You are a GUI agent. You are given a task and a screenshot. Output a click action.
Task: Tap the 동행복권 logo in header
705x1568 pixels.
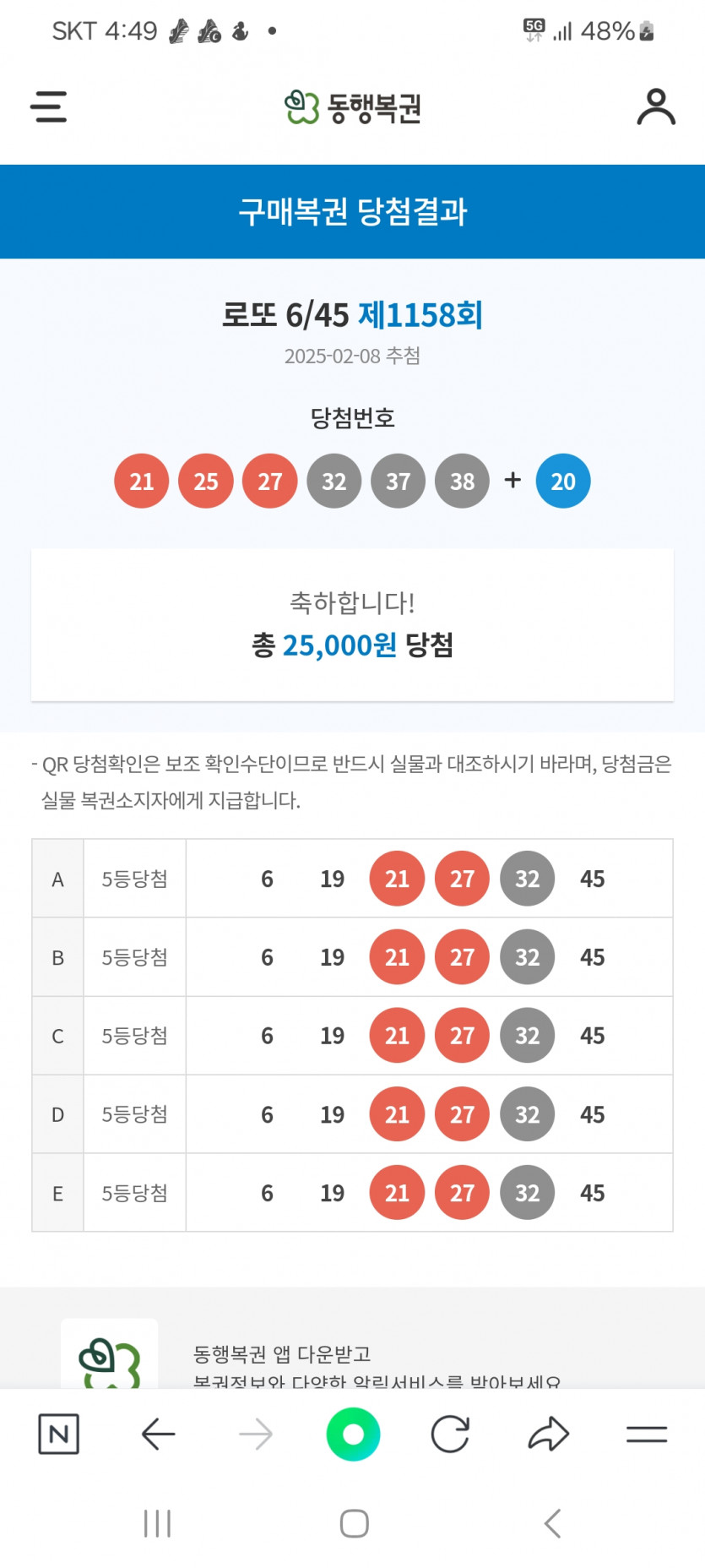point(353,107)
